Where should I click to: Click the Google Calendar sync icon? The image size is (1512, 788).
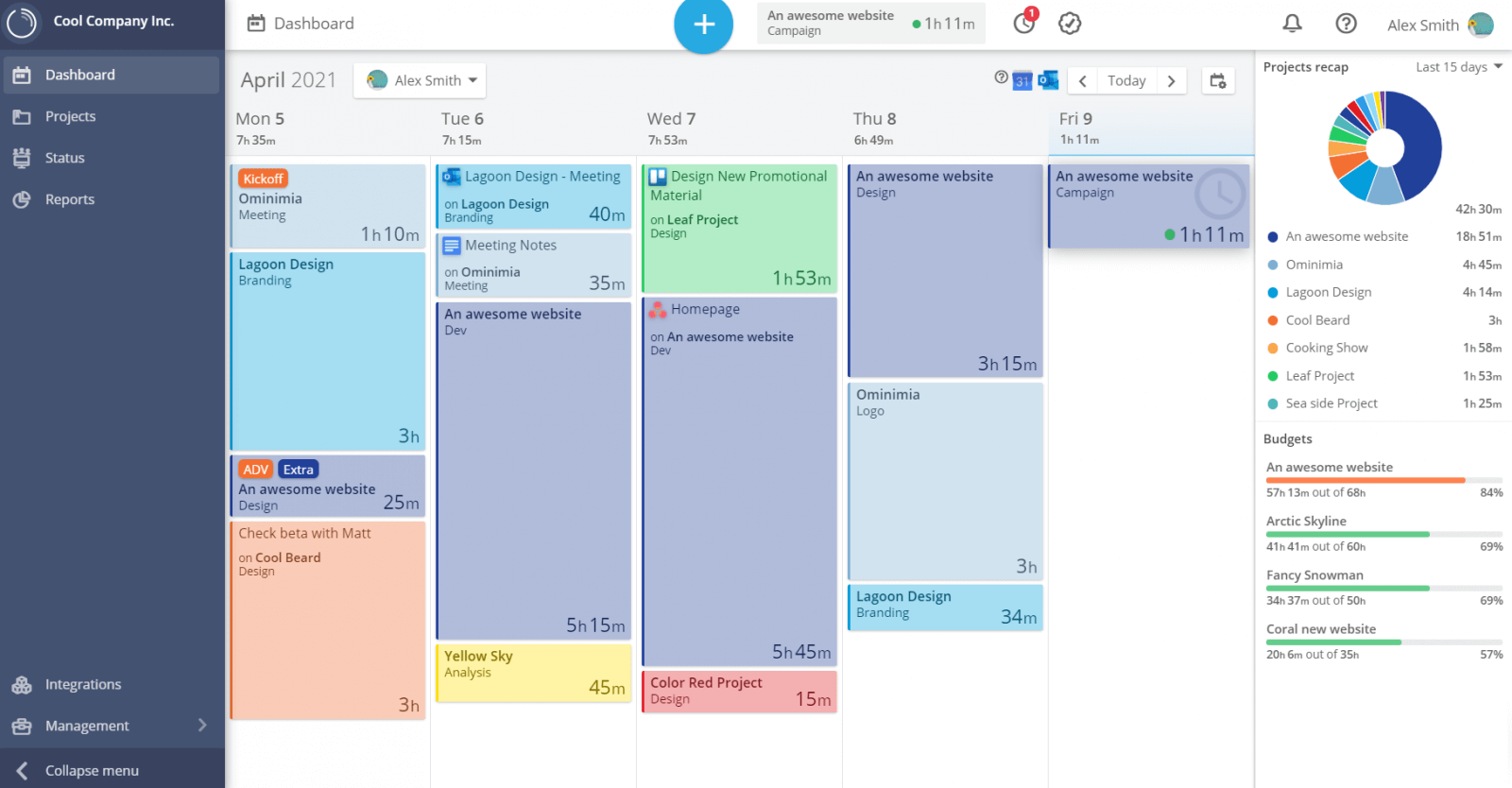[1022, 81]
